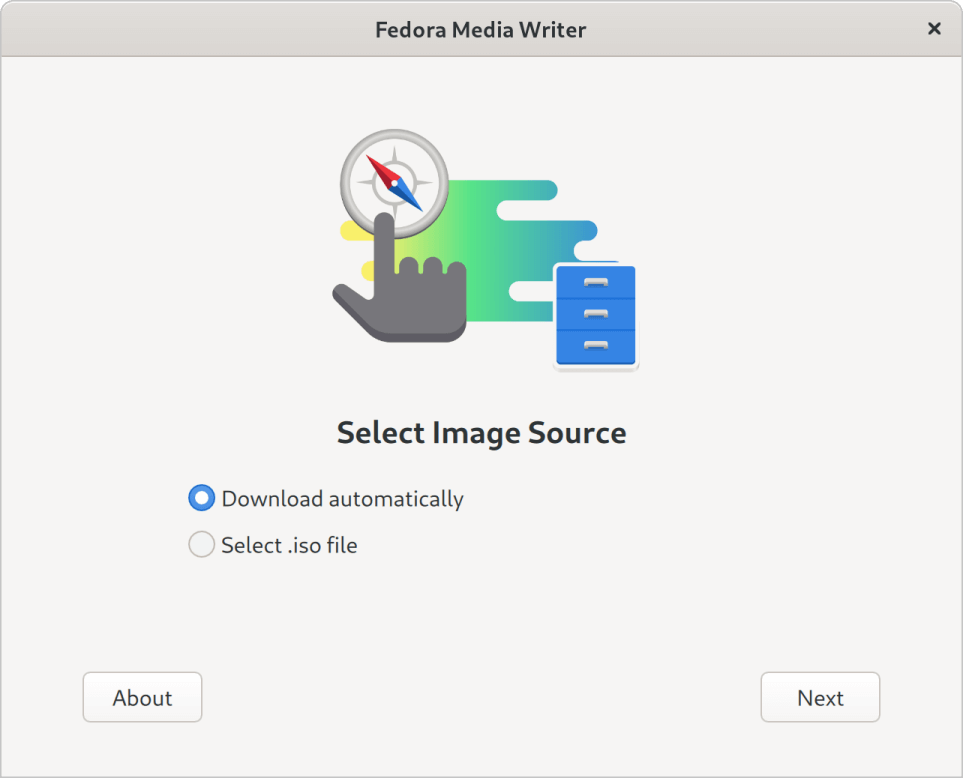The height and width of the screenshot is (778, 963).
Task: Click the Next button to continue
Action: point(820,697)
